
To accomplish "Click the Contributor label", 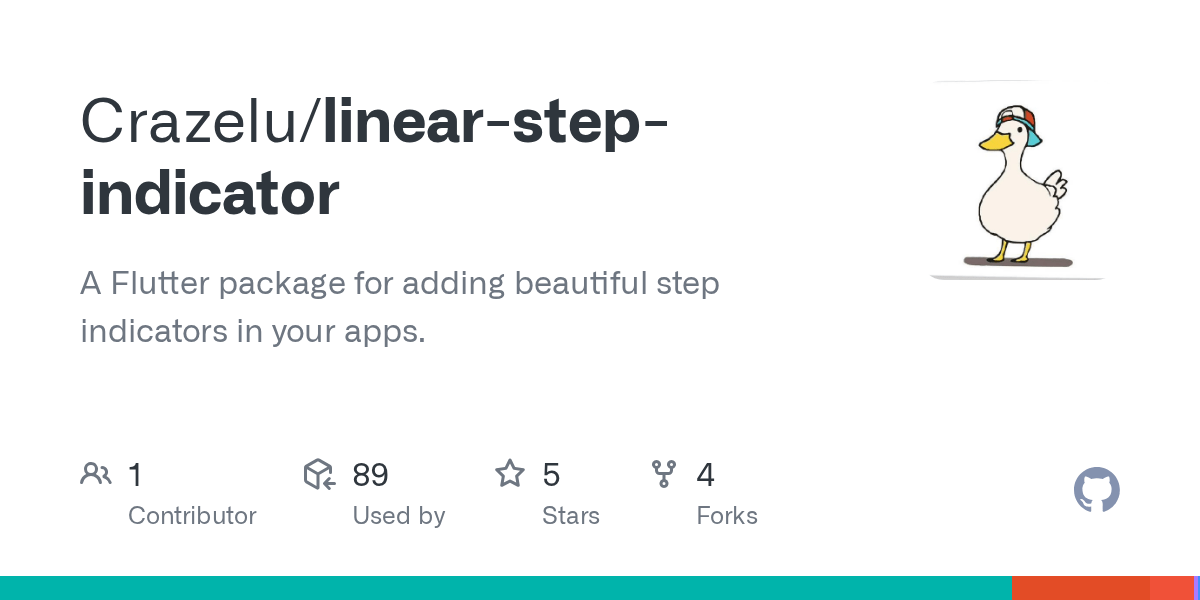I will (192, 516).
